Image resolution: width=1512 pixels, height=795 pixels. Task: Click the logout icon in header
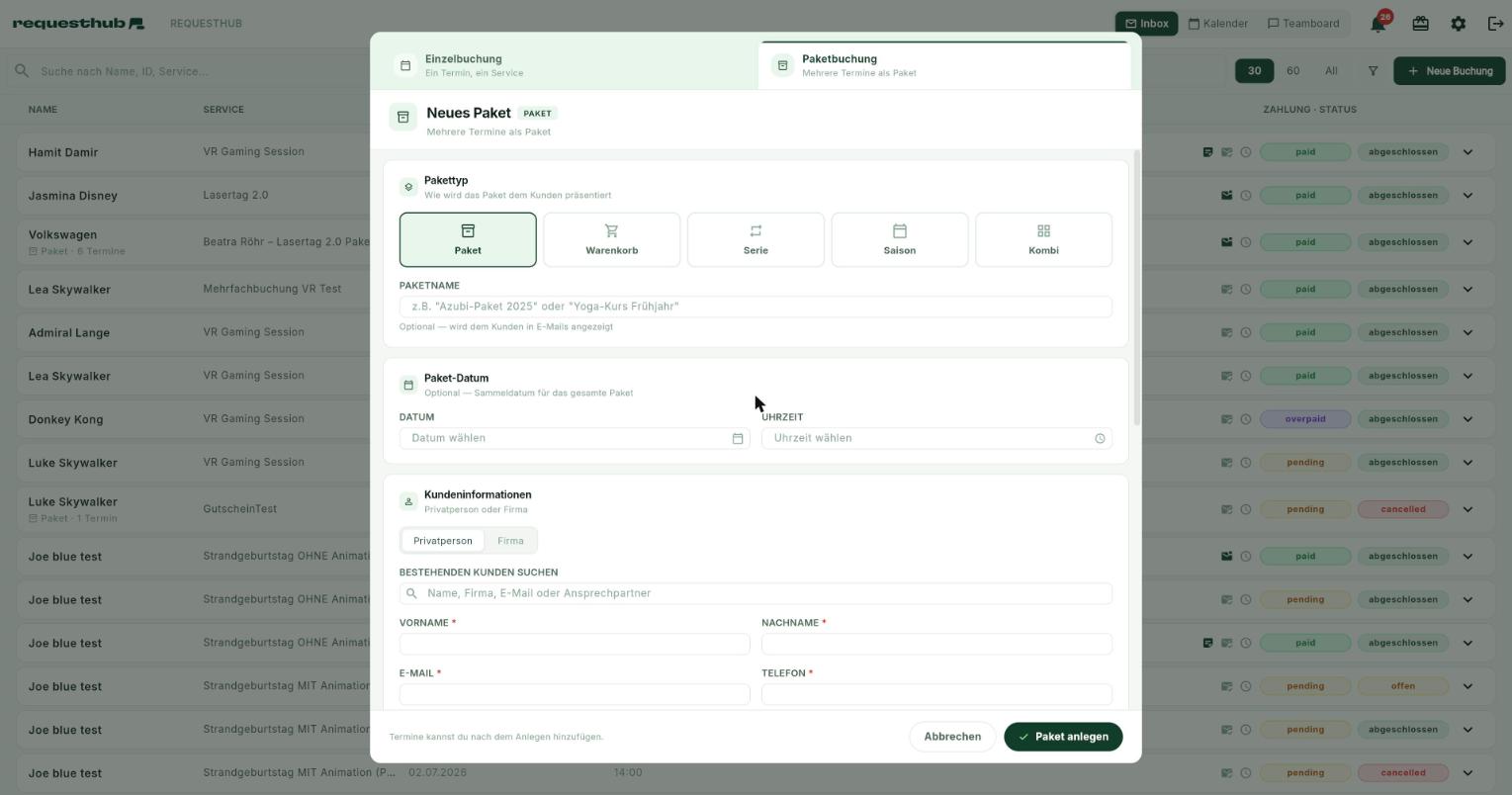1495,23
